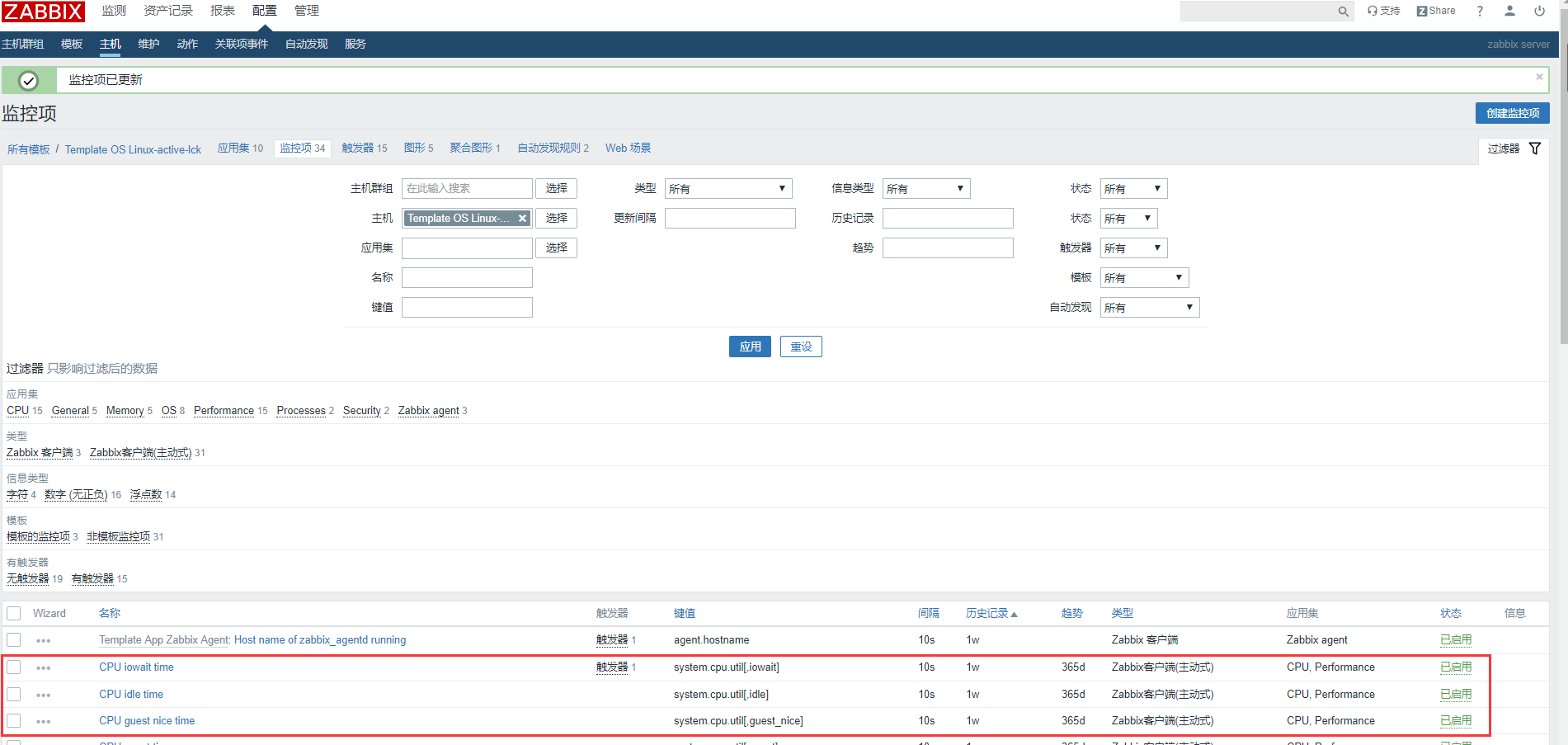
Task: Open the 类型 type dropdown
Action: point(728,189)
